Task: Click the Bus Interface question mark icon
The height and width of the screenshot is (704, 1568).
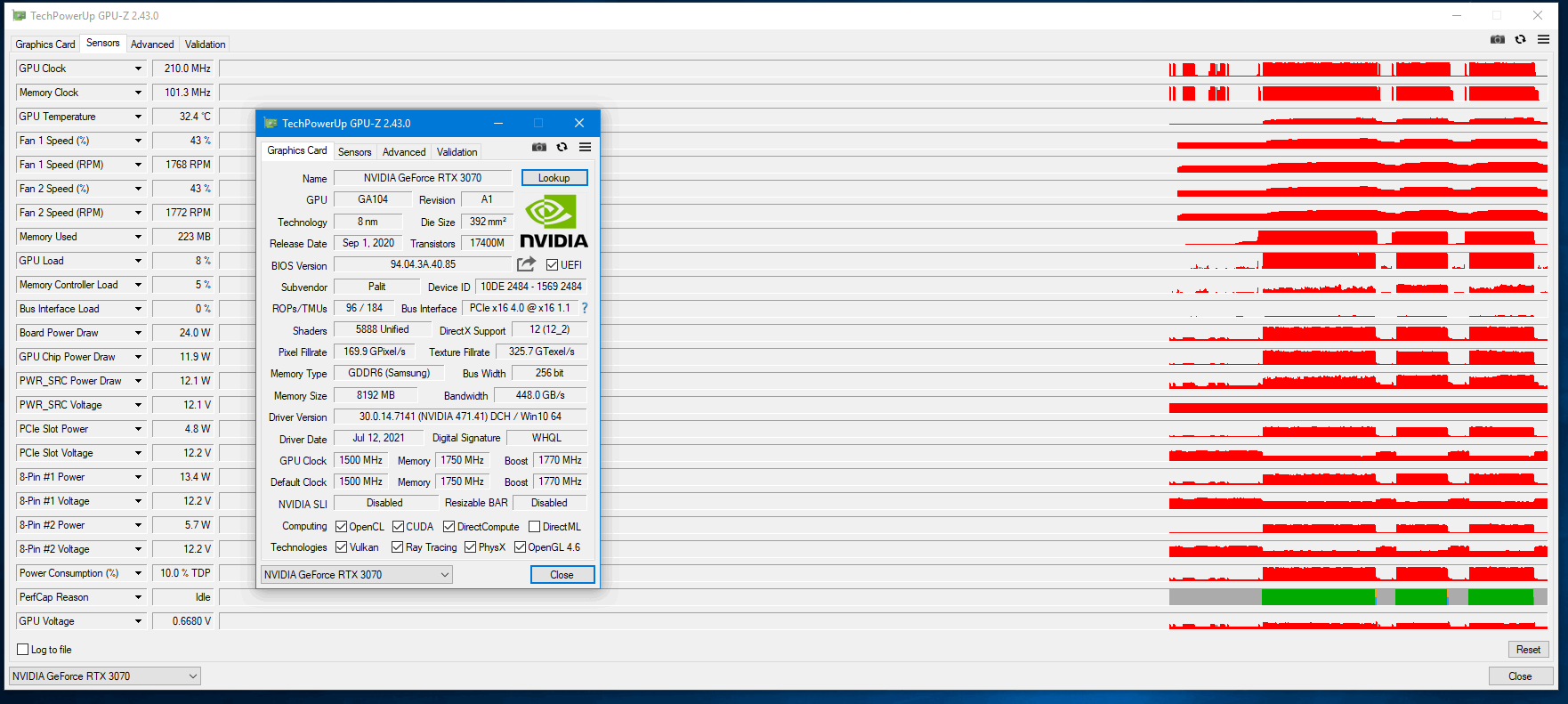Action: (x=585, y=308)
